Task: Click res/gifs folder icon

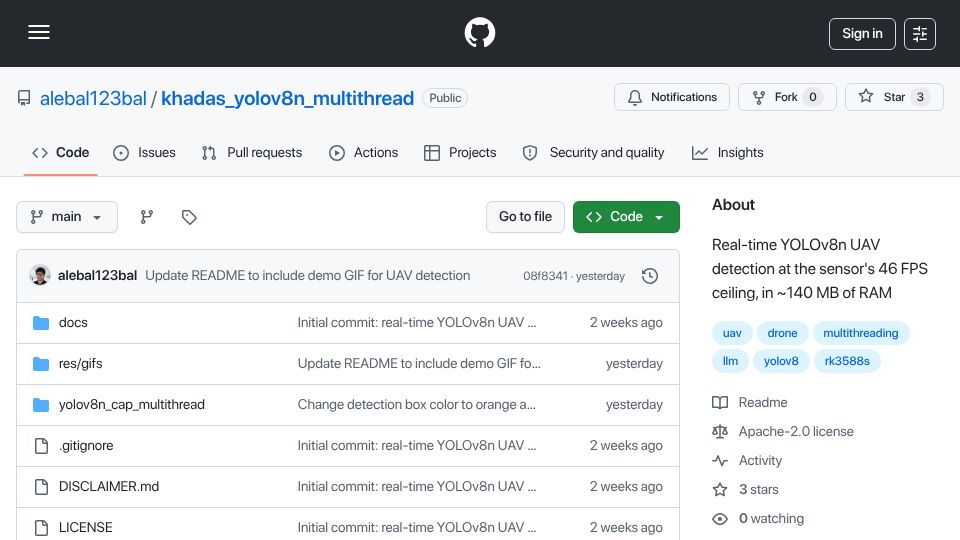Action: pyautogui.click(x=41, y=364)
